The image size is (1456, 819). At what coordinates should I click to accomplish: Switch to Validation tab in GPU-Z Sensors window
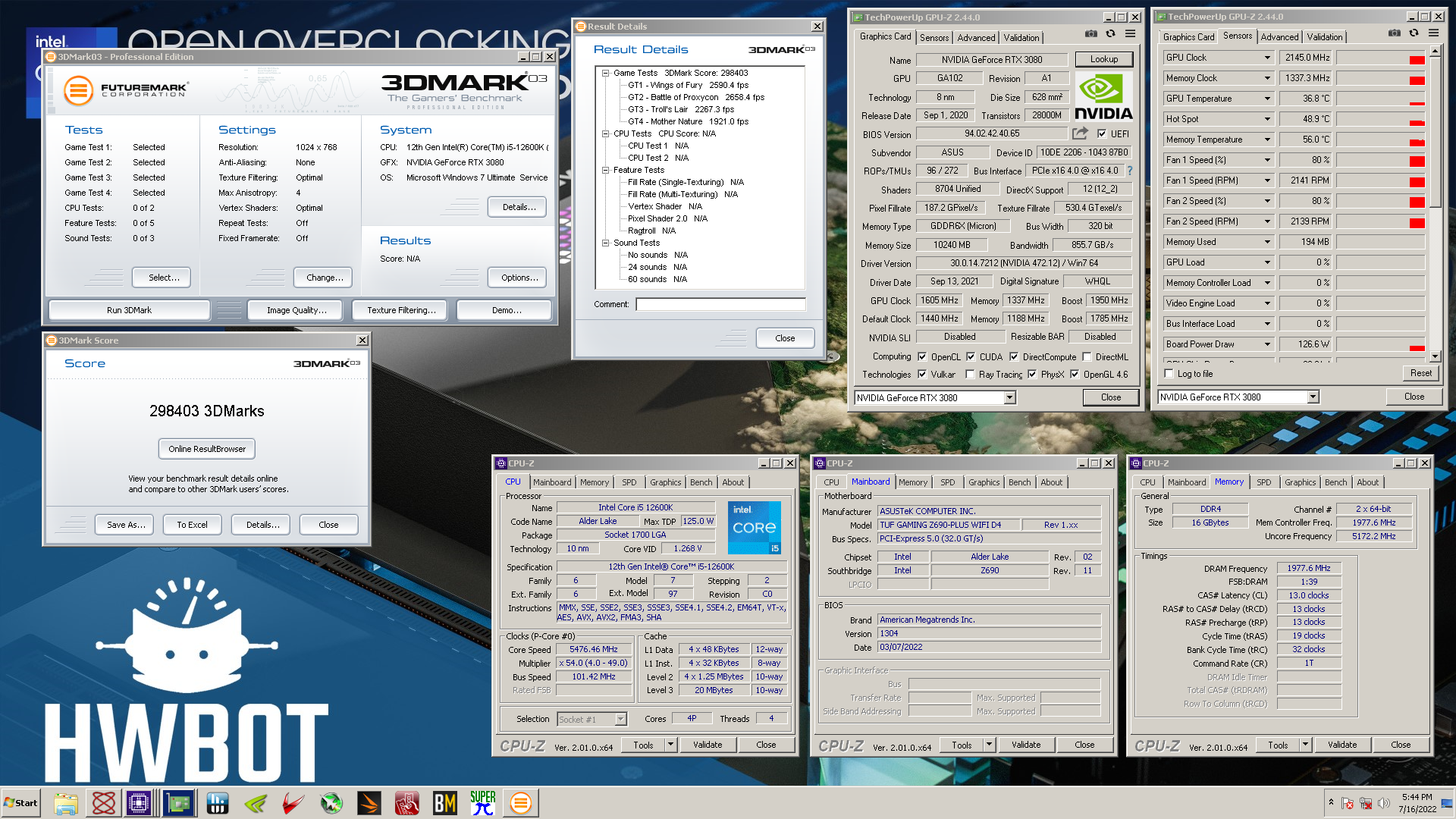(1324, 37)
